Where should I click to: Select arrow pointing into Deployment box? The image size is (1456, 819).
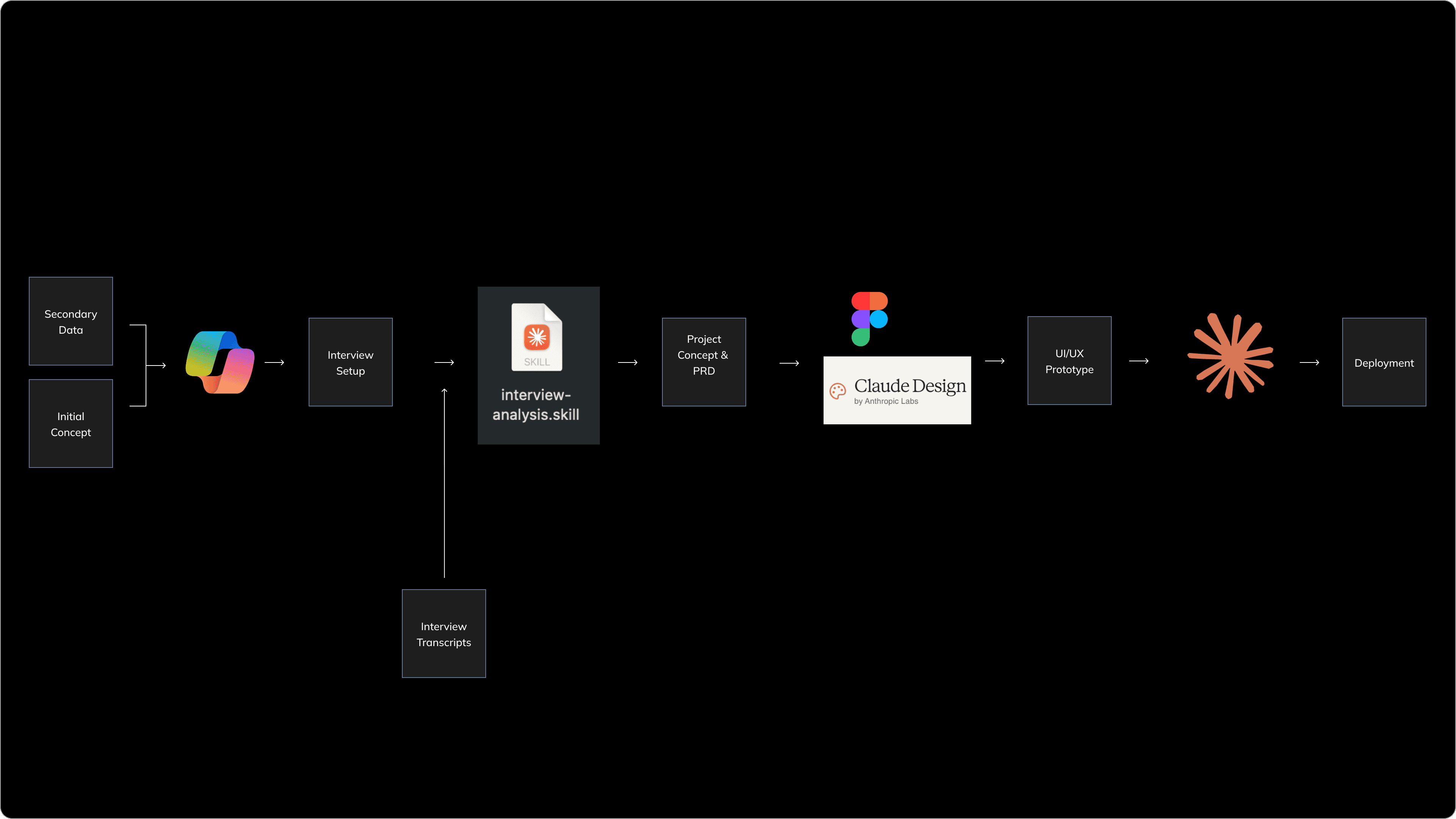coord(1309,362)
